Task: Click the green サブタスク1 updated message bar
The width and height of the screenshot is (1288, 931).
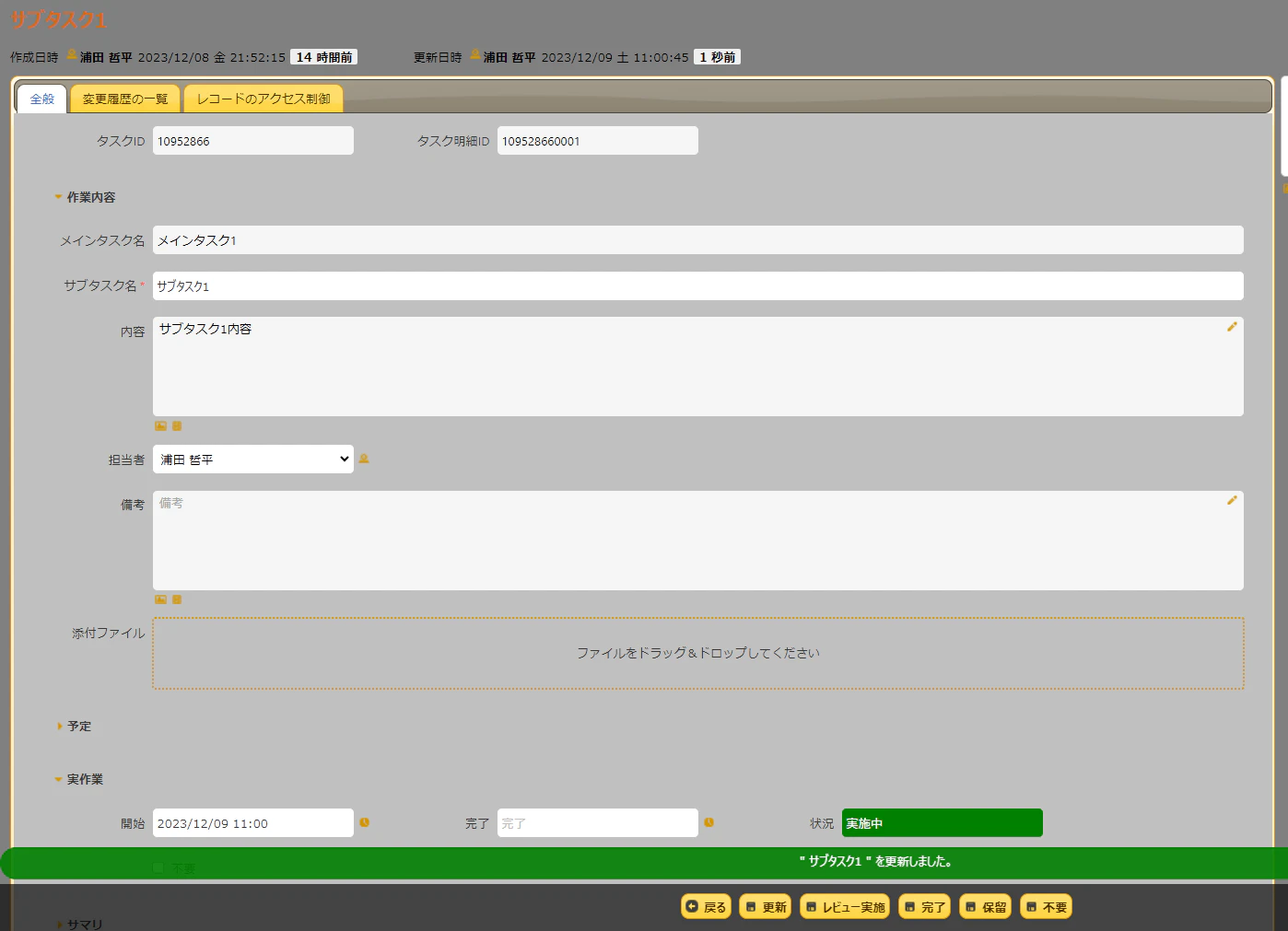Action: coord(644,863)
